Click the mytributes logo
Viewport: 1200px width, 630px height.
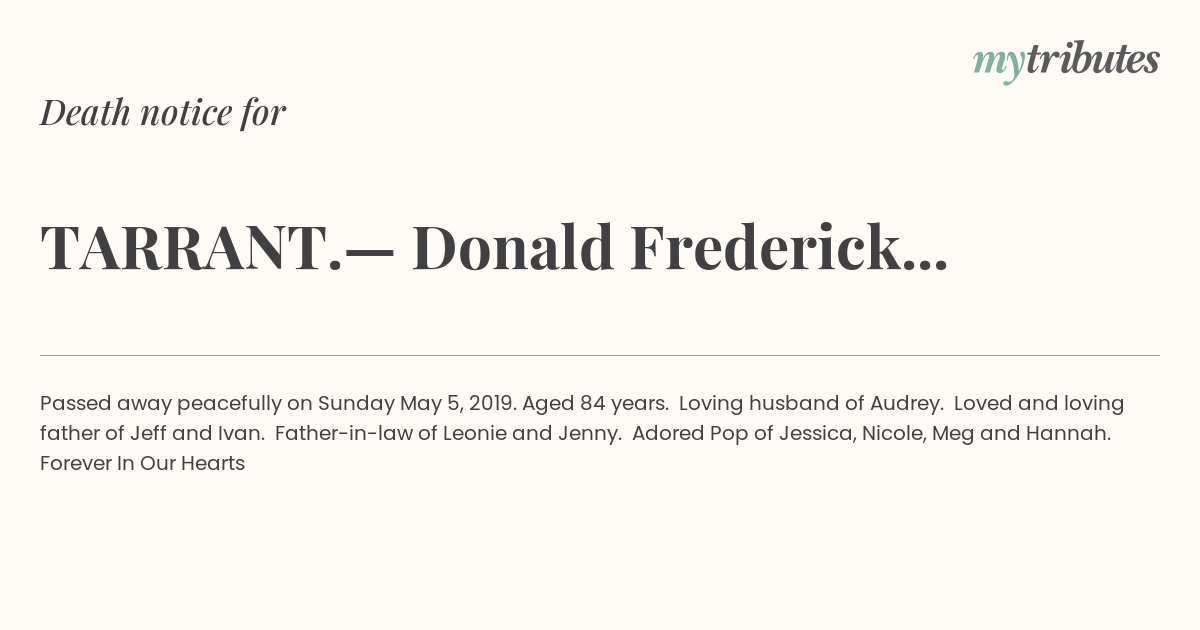point(1066,61)
